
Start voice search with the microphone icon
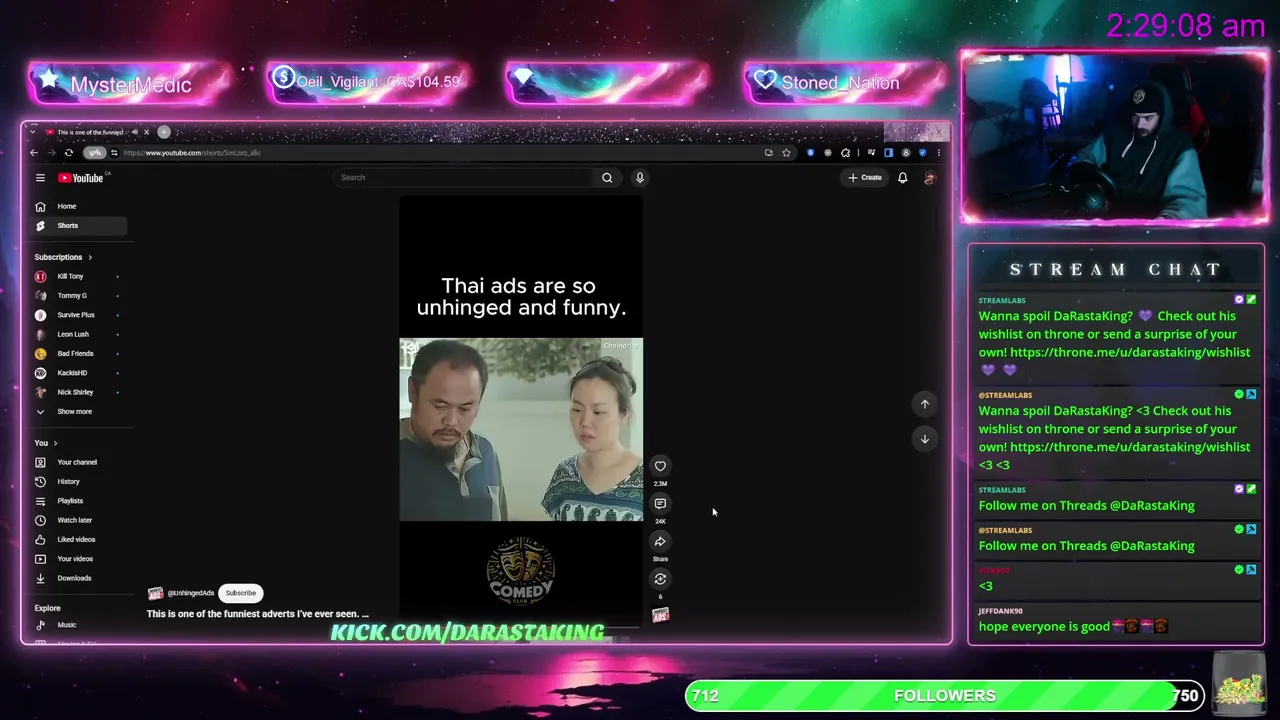point(640,178)
